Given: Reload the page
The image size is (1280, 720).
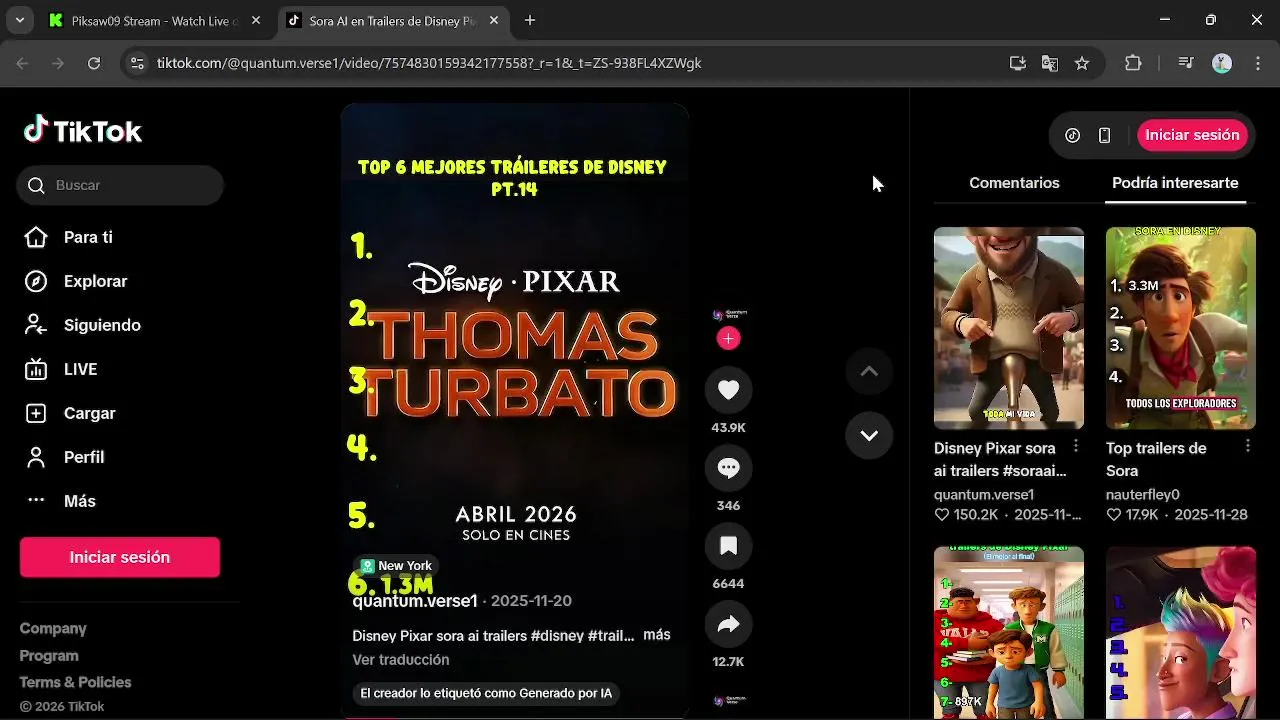Looking at the screenshot, I should tap(94, 63).
